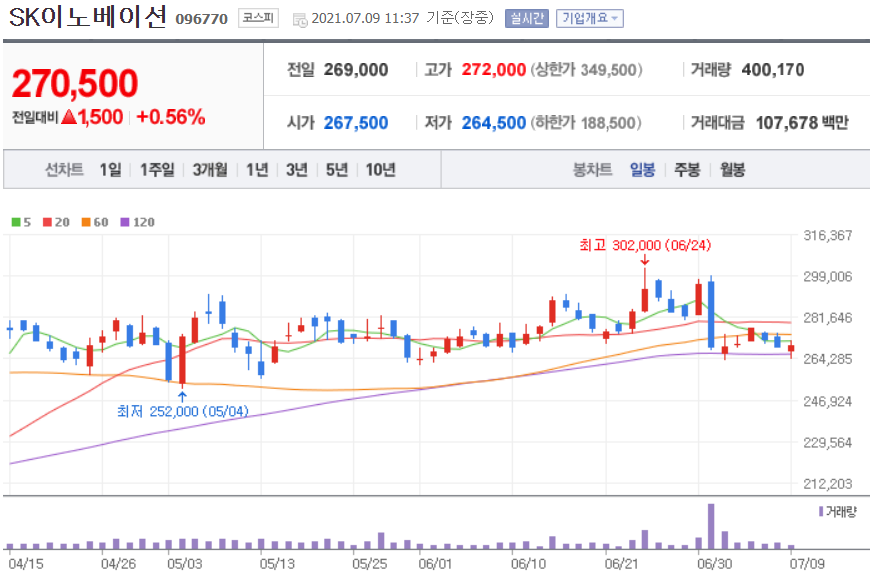Click the 실시간 real-time button
Image resolution: width=870 pixels, height=578 pixels.
coord(527,18)
